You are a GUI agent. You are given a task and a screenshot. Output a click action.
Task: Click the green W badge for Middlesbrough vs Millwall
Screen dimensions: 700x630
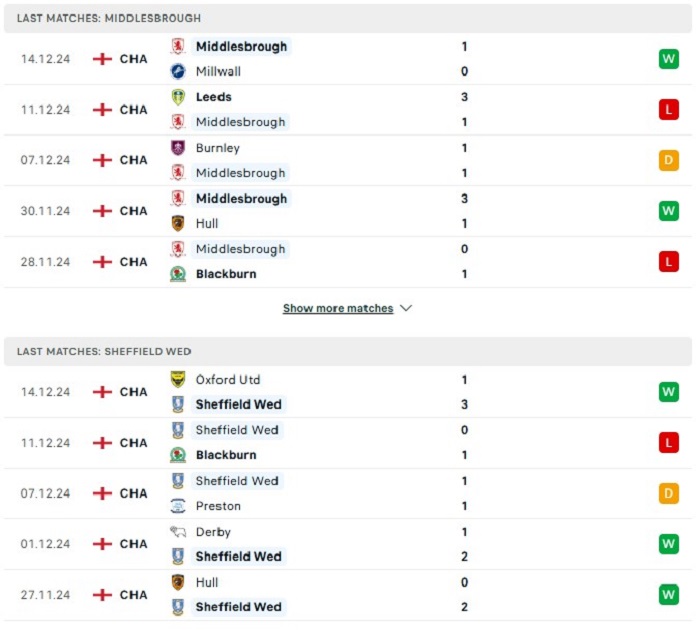click(x=668, y=59)
